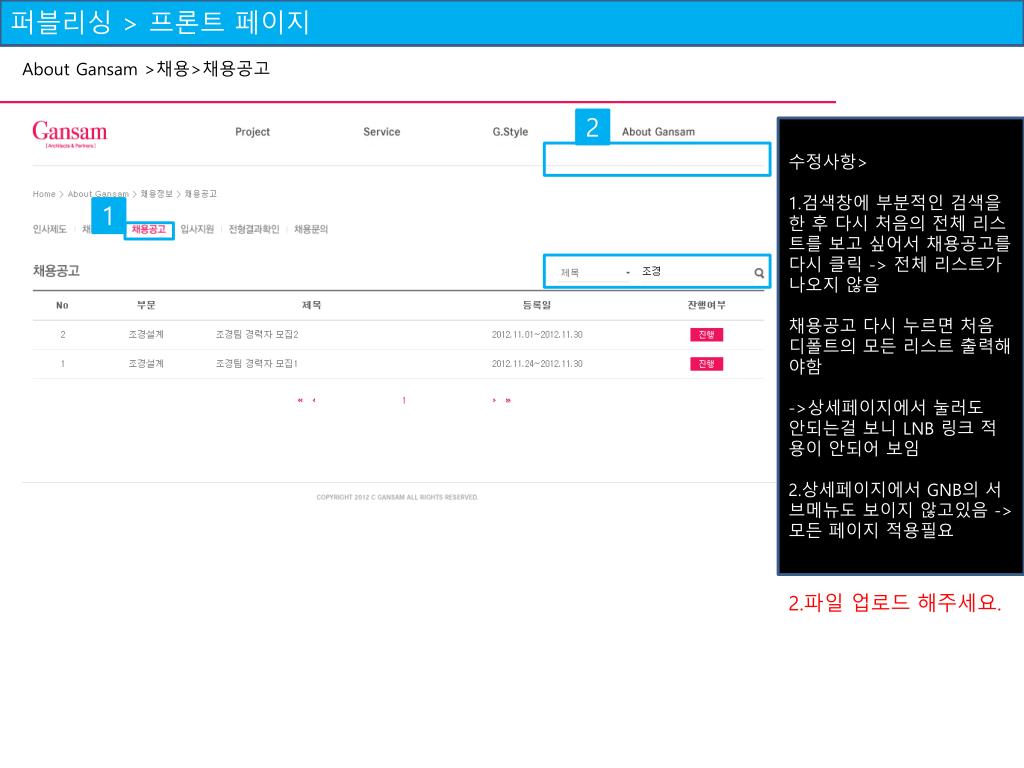This screenshot has height=768, width=1024.
Task: Open the Service menu
Action: [x=381, y=132]
